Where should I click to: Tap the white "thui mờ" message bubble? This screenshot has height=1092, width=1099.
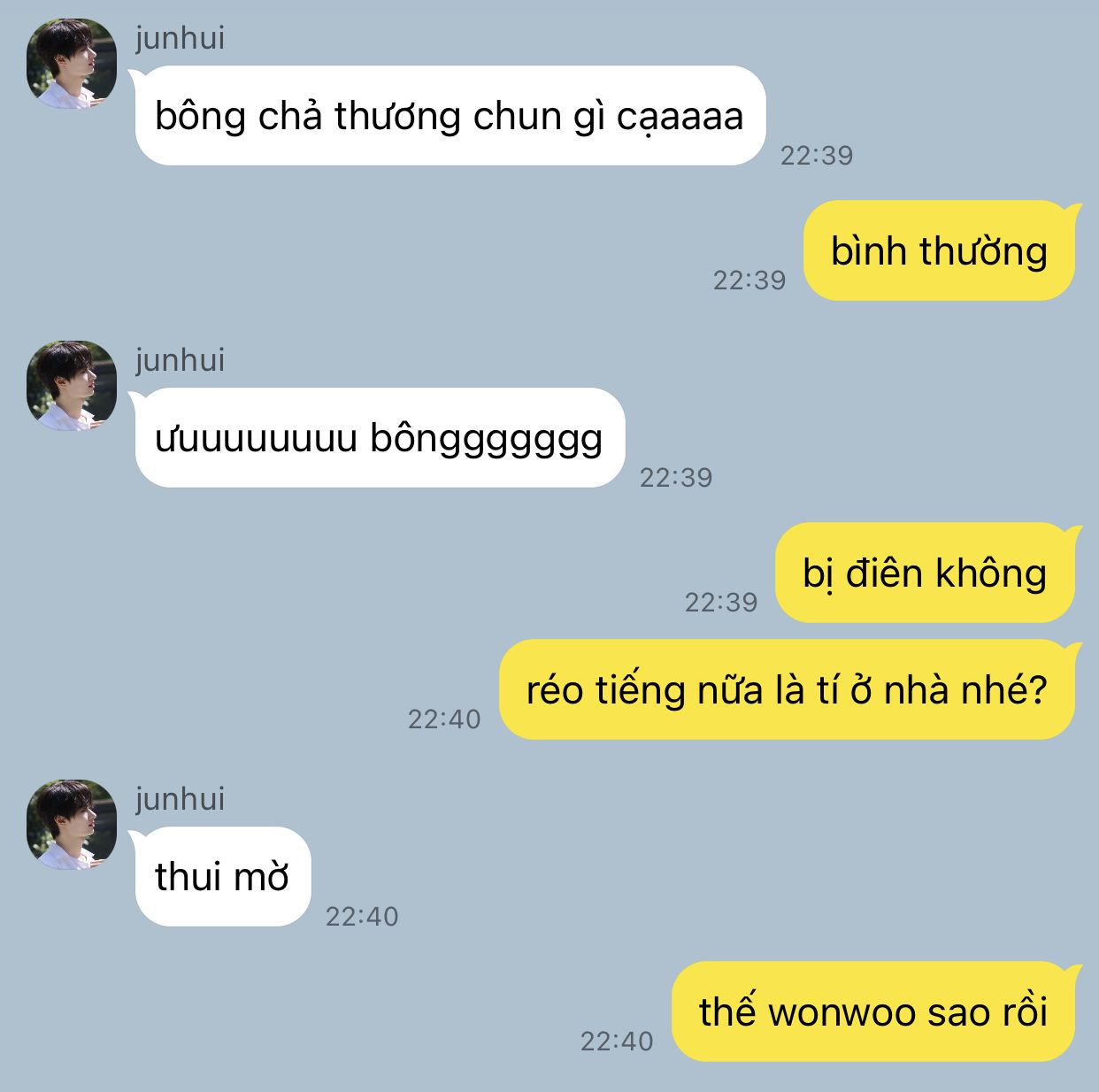tap(221, 877)
